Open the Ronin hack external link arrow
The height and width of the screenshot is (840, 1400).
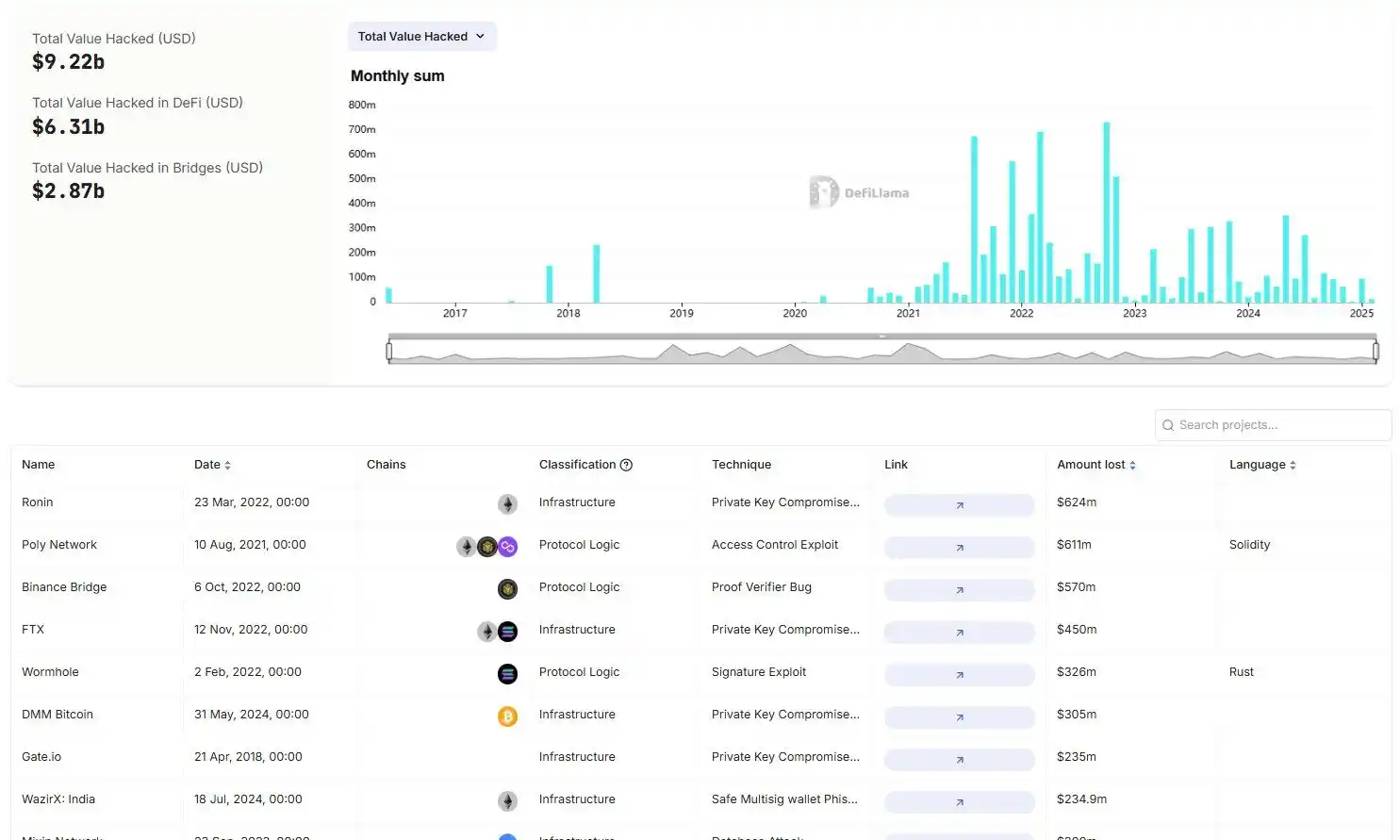coord(959,505)
